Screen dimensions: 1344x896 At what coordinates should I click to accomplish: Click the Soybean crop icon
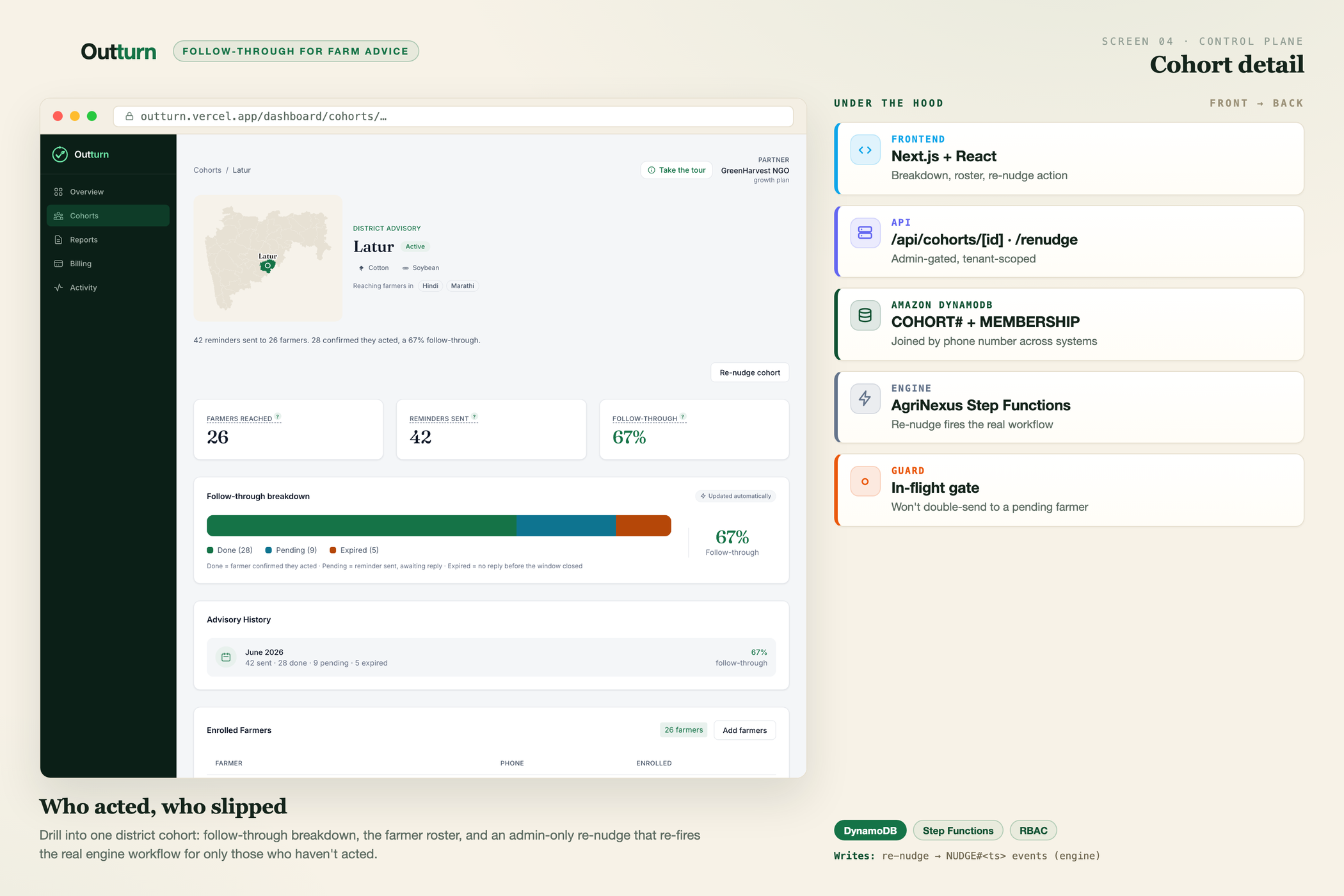click(x=405, y=268)
